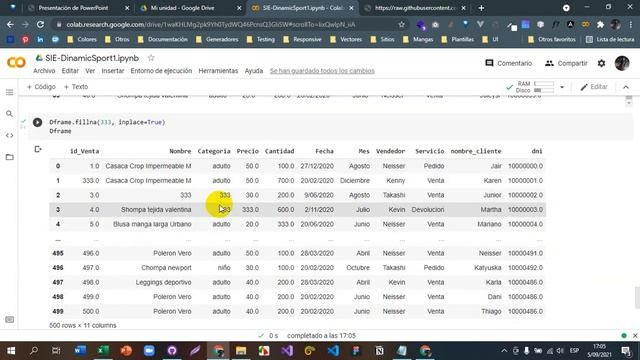Screen dimensions: 640x360
Task: Click the 'Shompa tejida valentina' cell
Action: coord(156,210)
